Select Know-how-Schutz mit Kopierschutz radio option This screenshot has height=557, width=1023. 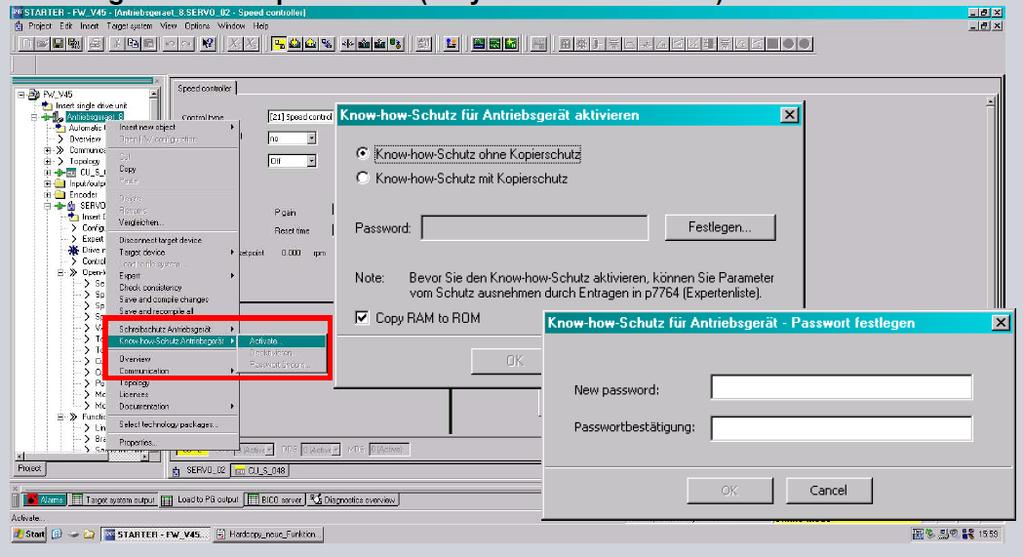pyautogui.click(x=363, y=178)
